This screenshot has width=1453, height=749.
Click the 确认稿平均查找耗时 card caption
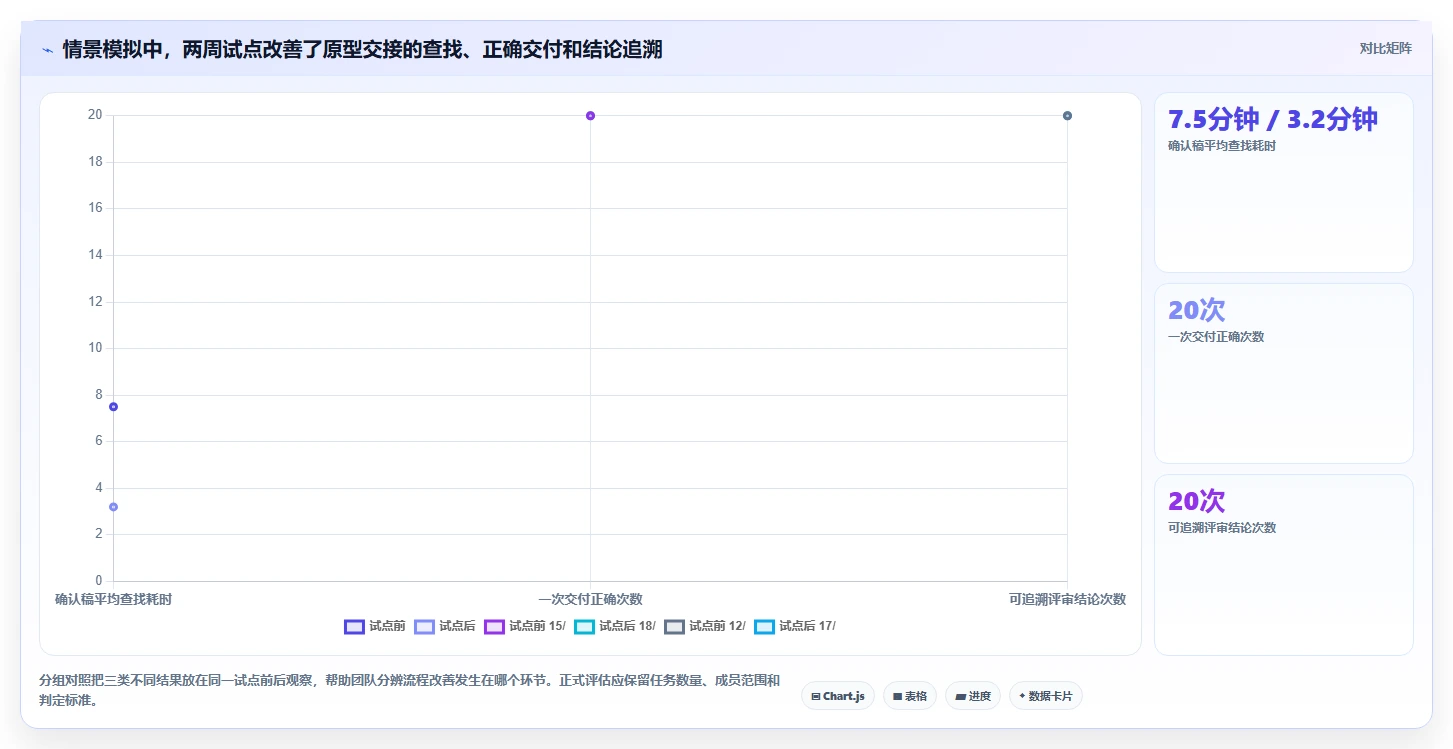point(1222,146)
